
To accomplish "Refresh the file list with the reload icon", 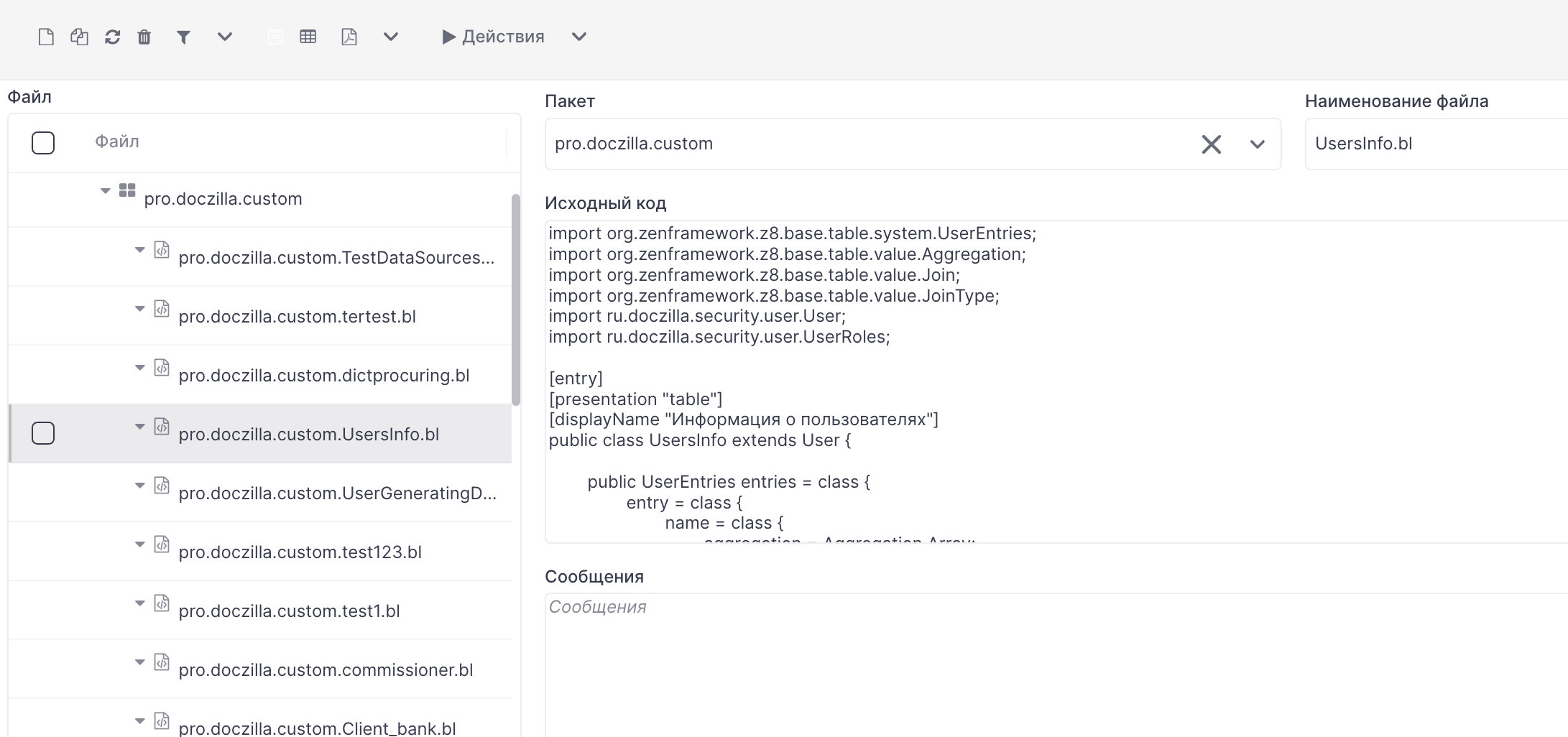I will click(x=112, y=37).
